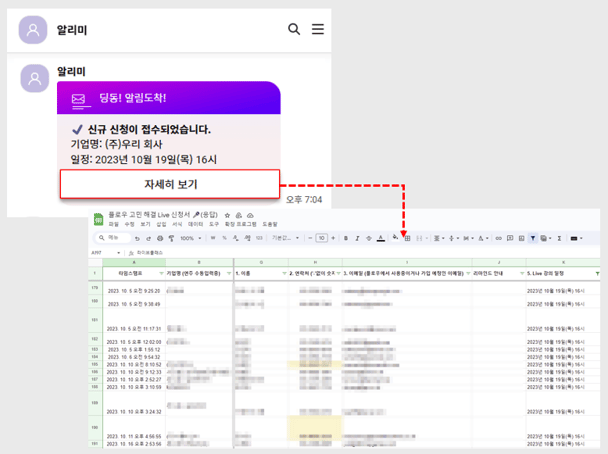This screenshot has height=454, width=608.
Task: Open filter dropdown on 타임스탬프 column header
Action: click(160, 273)
